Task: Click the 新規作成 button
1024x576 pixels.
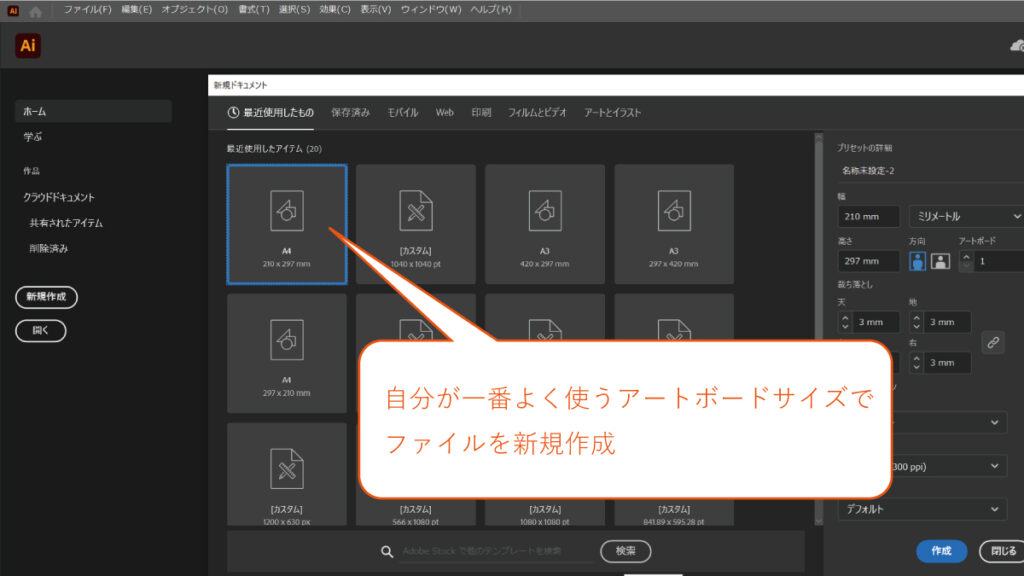Action: [46, 297]
